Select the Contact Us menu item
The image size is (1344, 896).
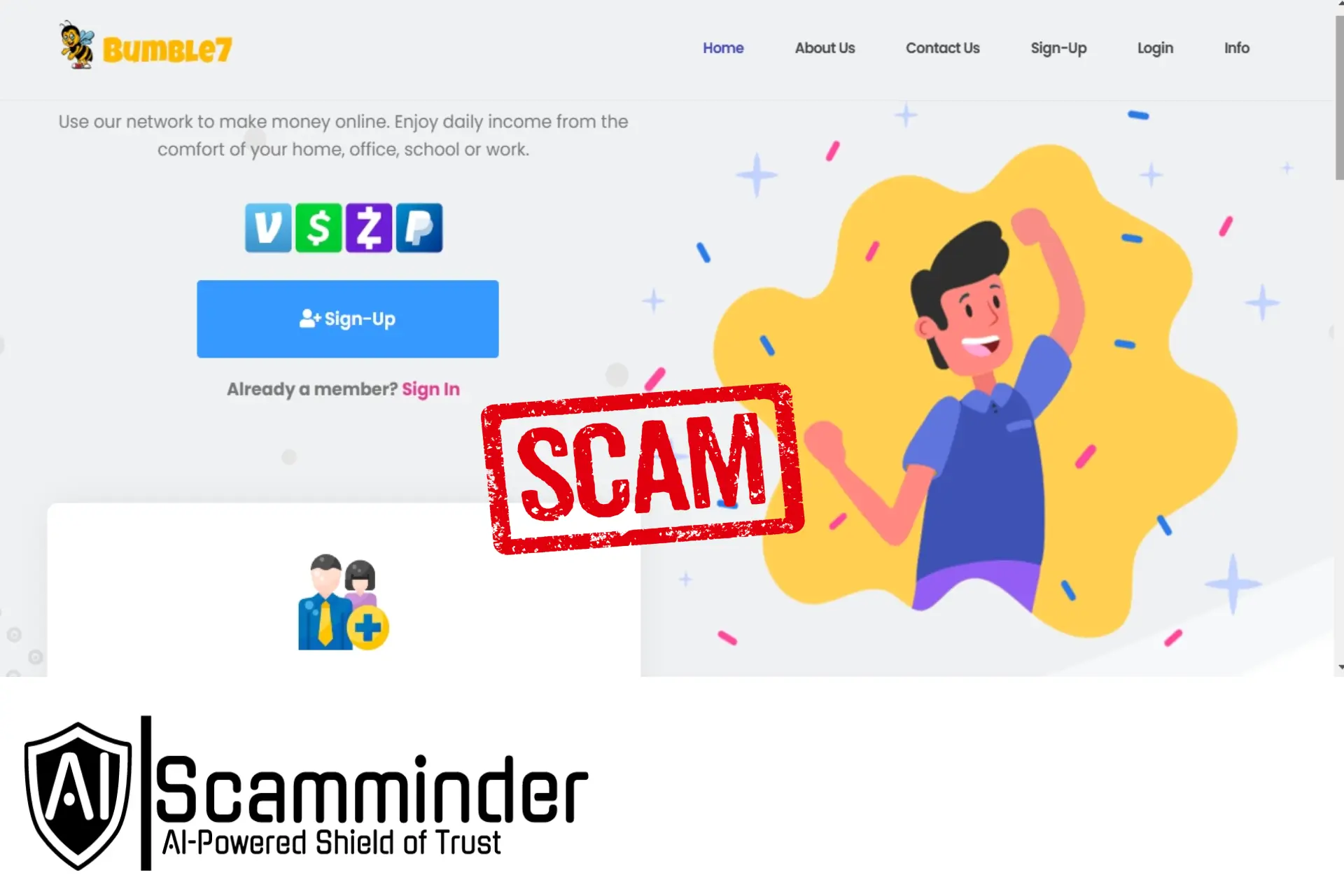click(x=942, y=47)
